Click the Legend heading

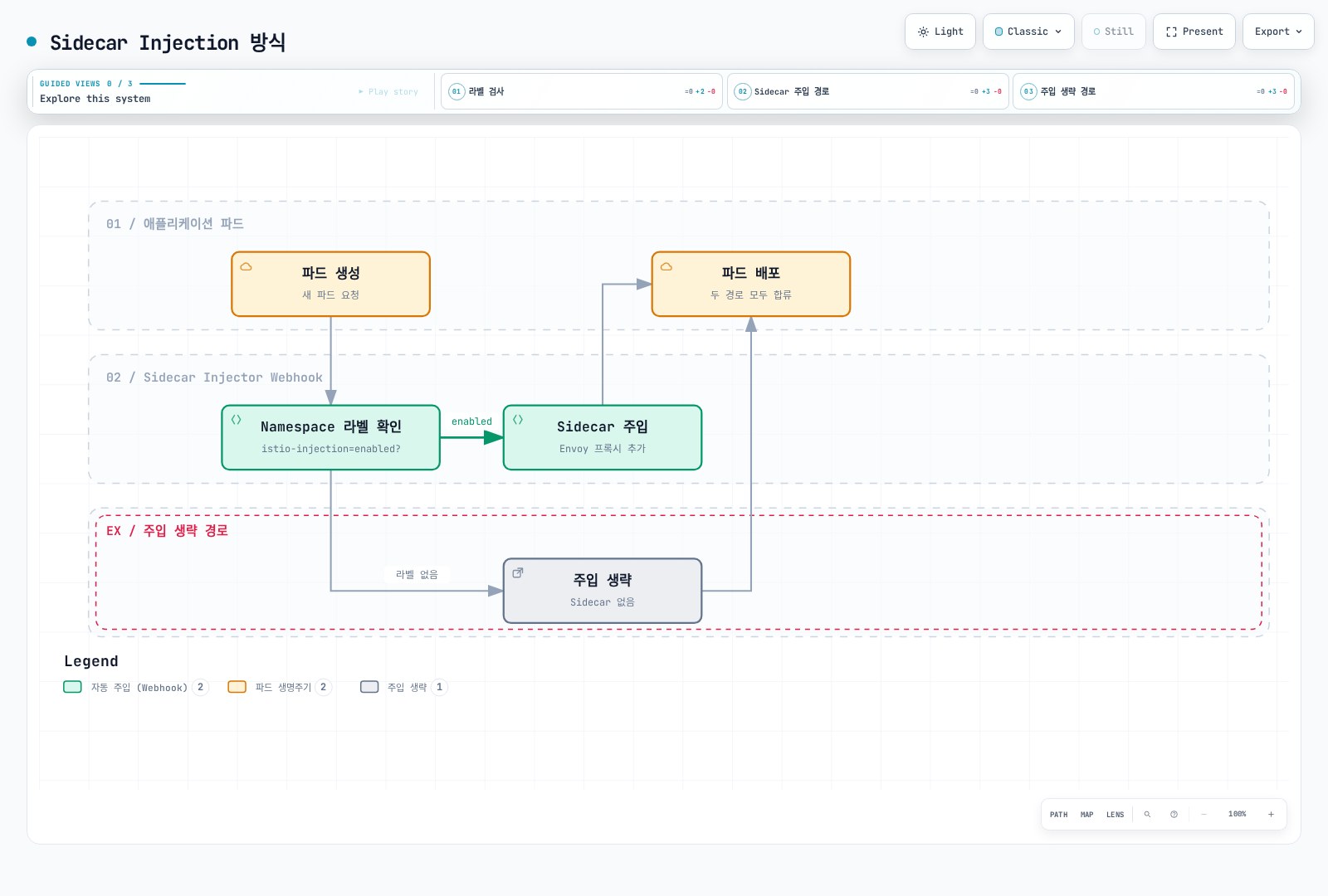[x=91, y=661]
